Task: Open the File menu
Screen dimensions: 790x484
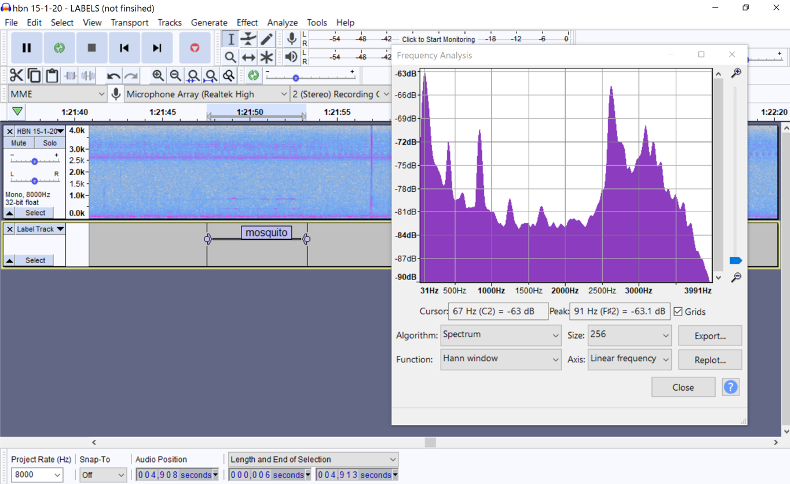Action: (x=11, y=23)
